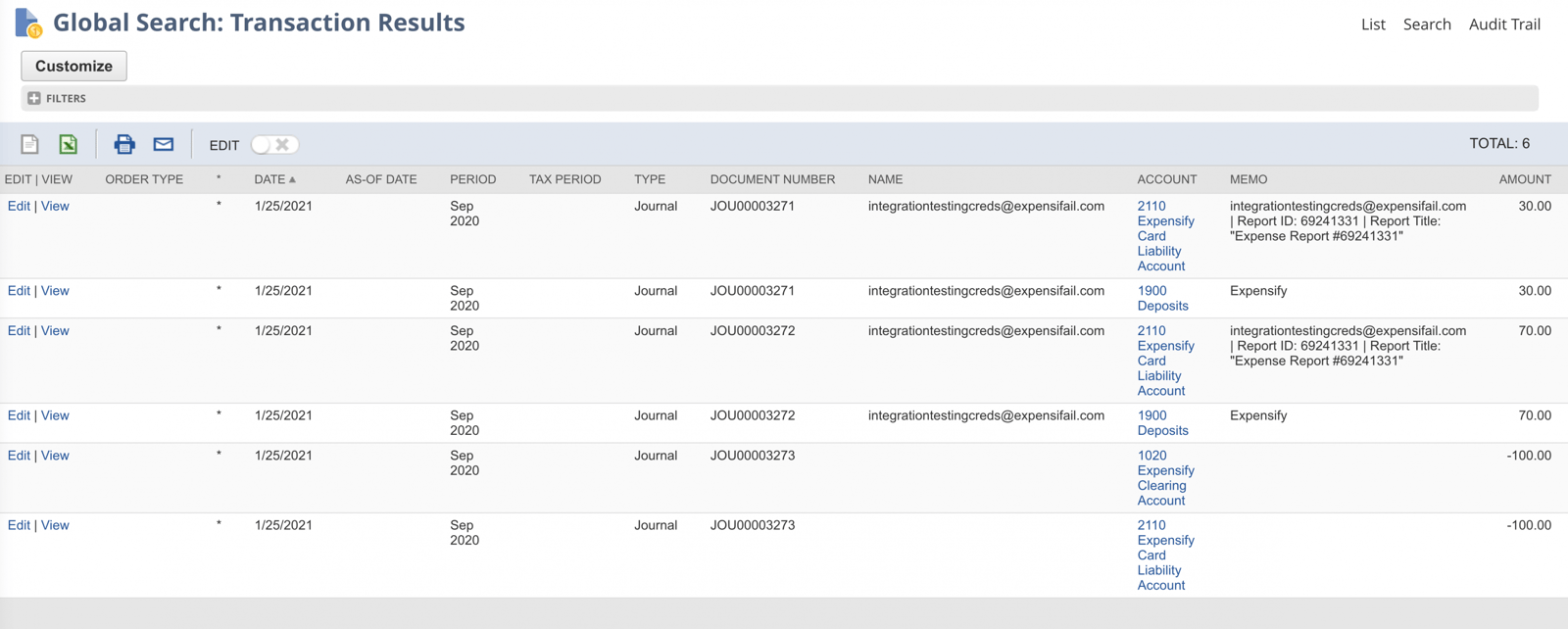The height and width of the screenshot is (629, 1568).
Task: Click the transaction page icon beside the title
Action: (28, 23)
